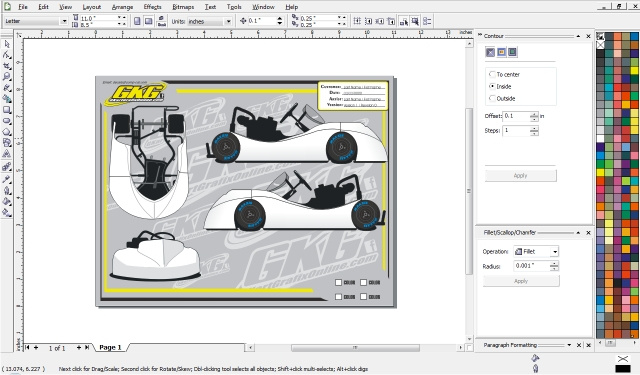Set page orientation to Portrait
Viewport: 640px width, 375px height.
[137, 21]
